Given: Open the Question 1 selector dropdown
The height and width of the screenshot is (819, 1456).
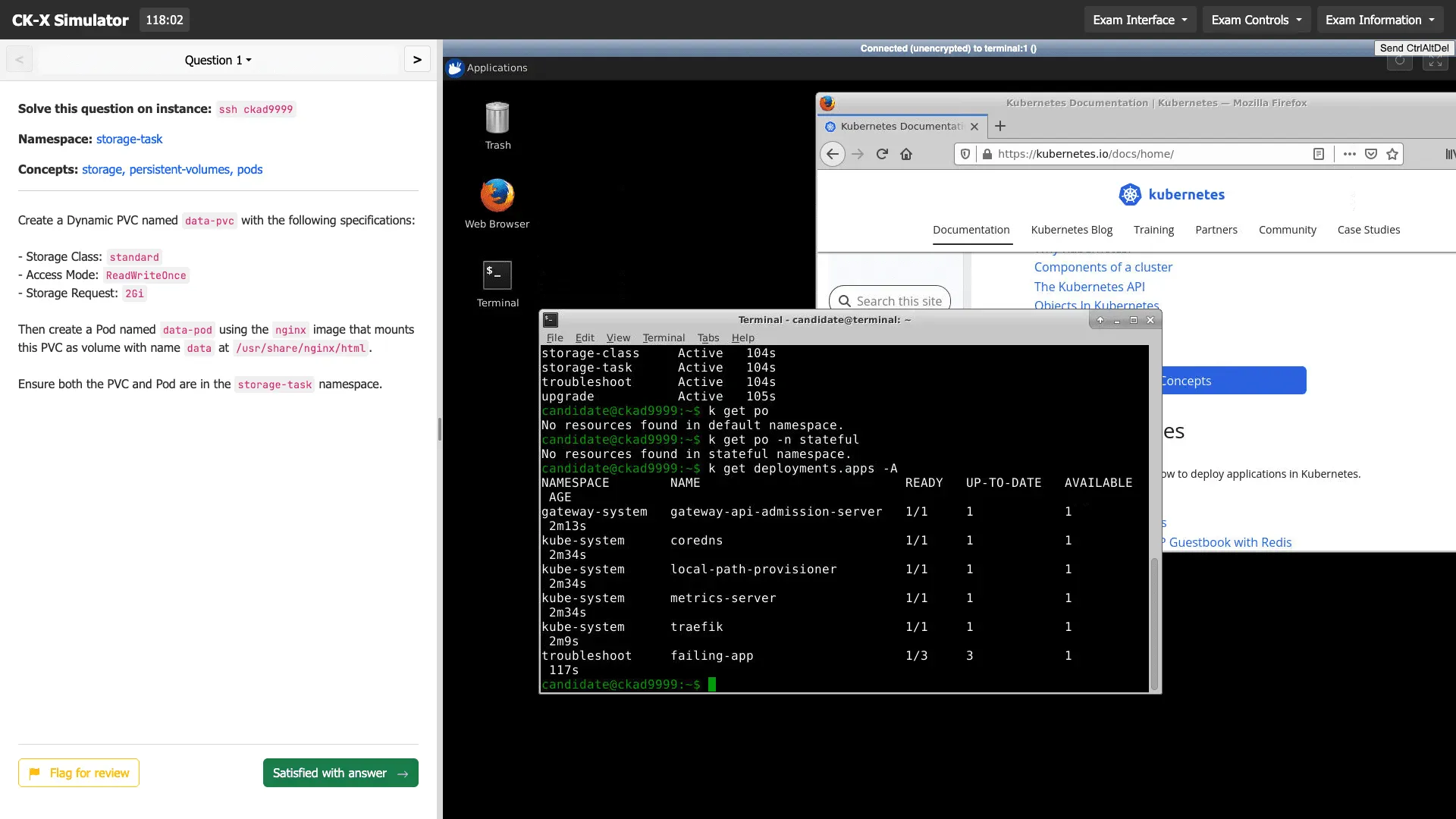Looking at the screenshot, I should [x=218, y=60].
